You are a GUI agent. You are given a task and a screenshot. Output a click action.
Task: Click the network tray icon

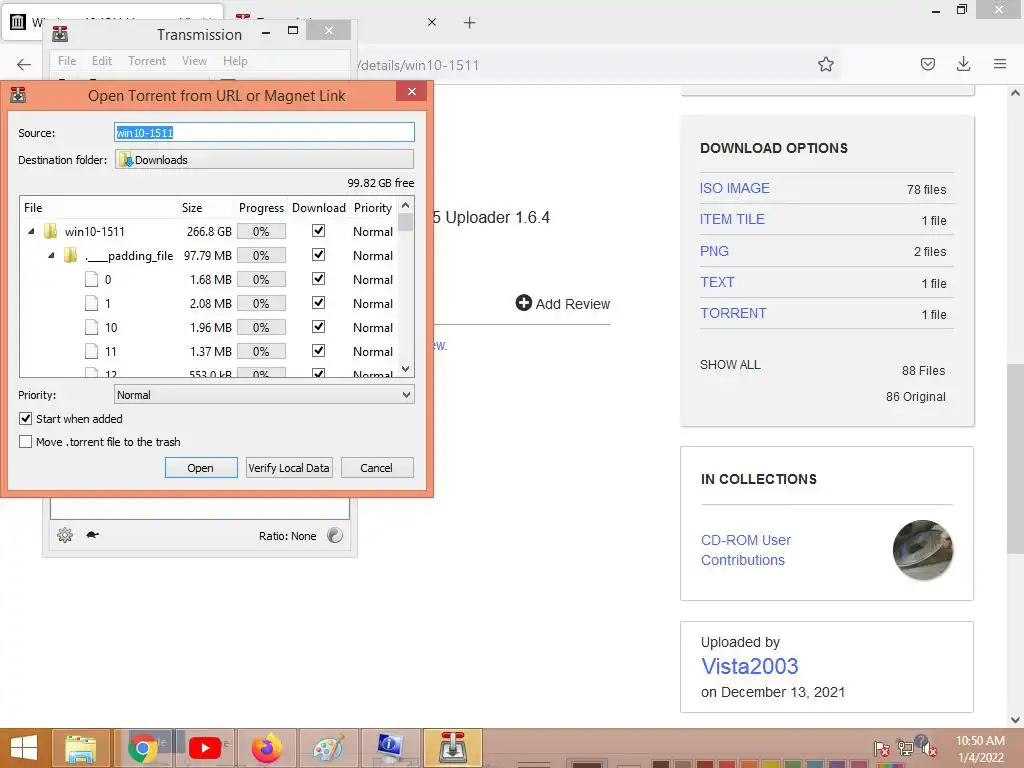pos(904,748)
